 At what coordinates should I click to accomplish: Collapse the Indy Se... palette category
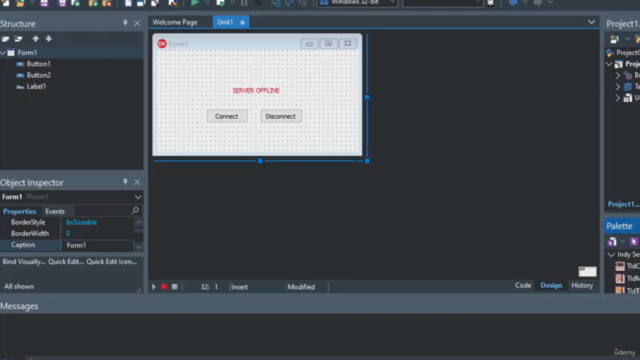click(x=611, y=255)
